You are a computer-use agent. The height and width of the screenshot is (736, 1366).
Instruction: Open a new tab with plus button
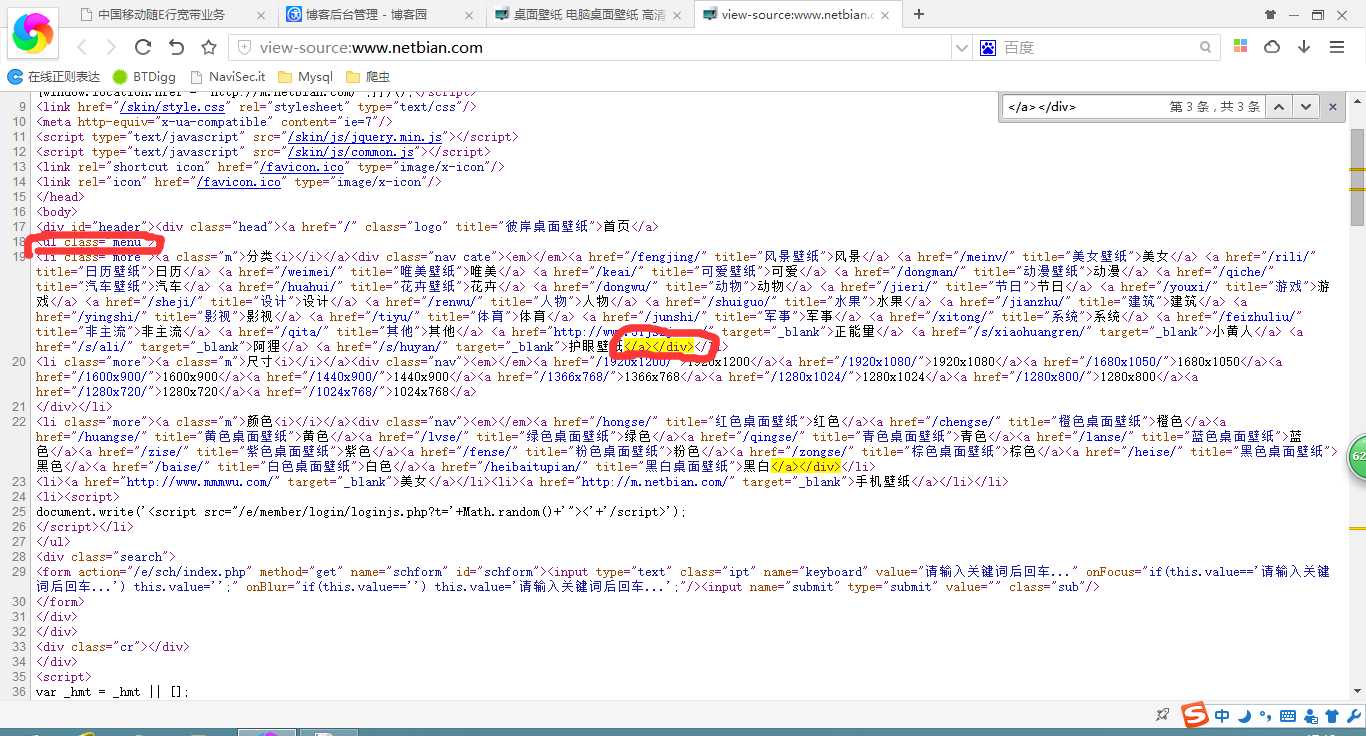pyautogui.click(x=919, y=14)
